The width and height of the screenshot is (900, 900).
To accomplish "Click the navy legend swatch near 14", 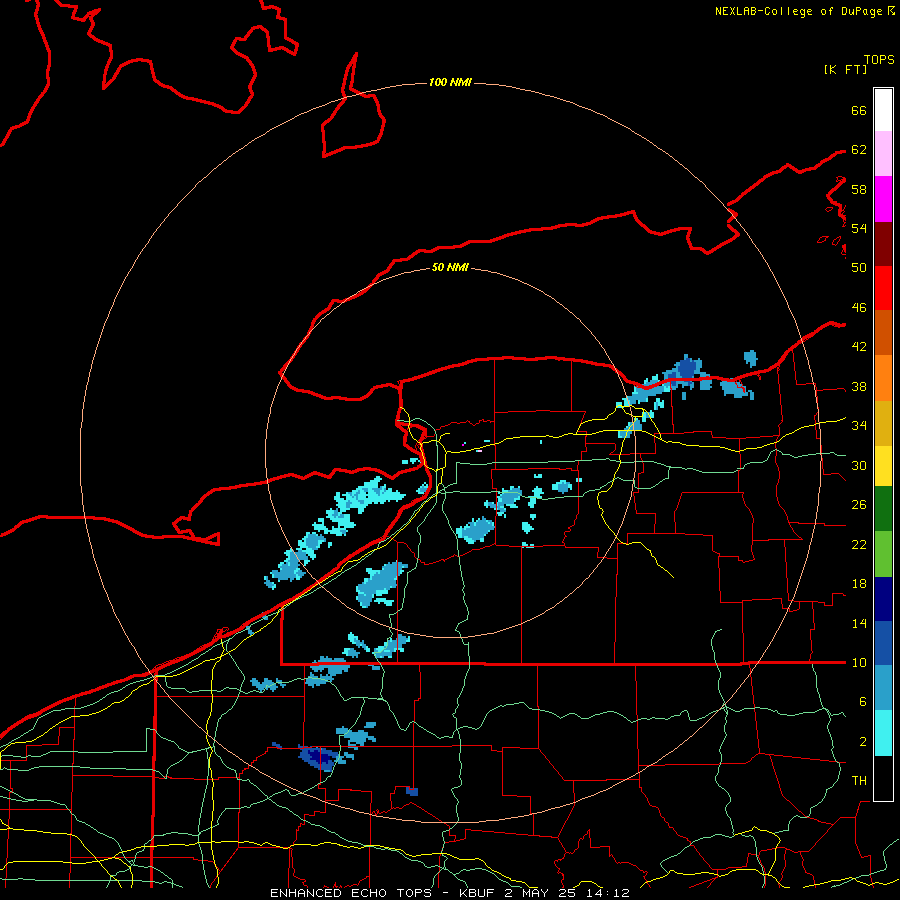I will click(883, 599).
